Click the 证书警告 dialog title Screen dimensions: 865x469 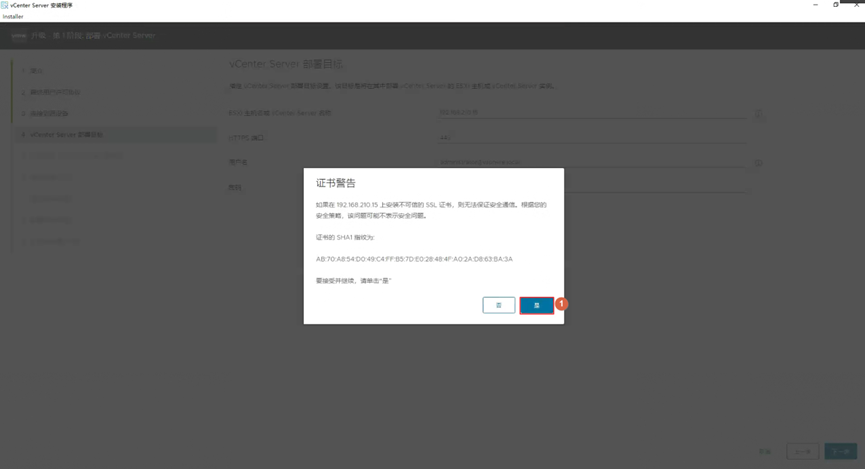pyautogui.click(x=335, y=183)
